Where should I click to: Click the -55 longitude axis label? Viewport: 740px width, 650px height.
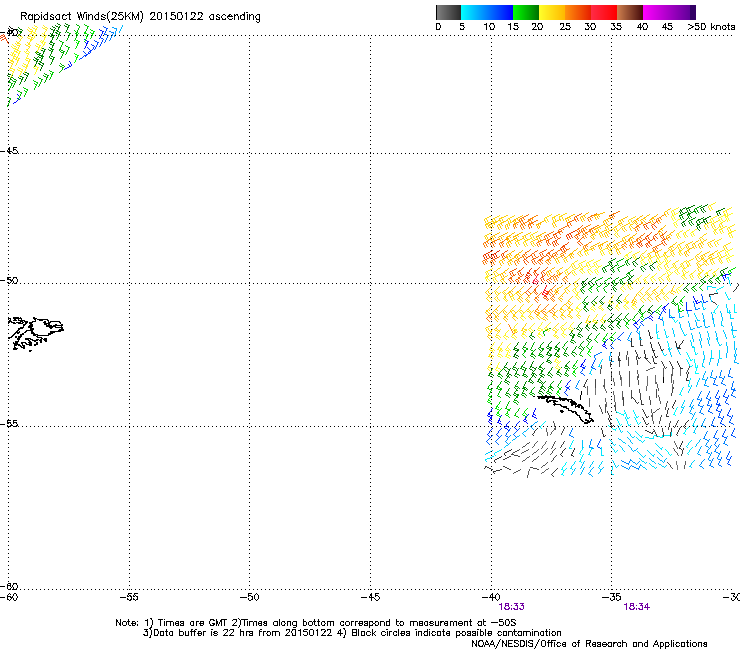(x=129, y=597)
